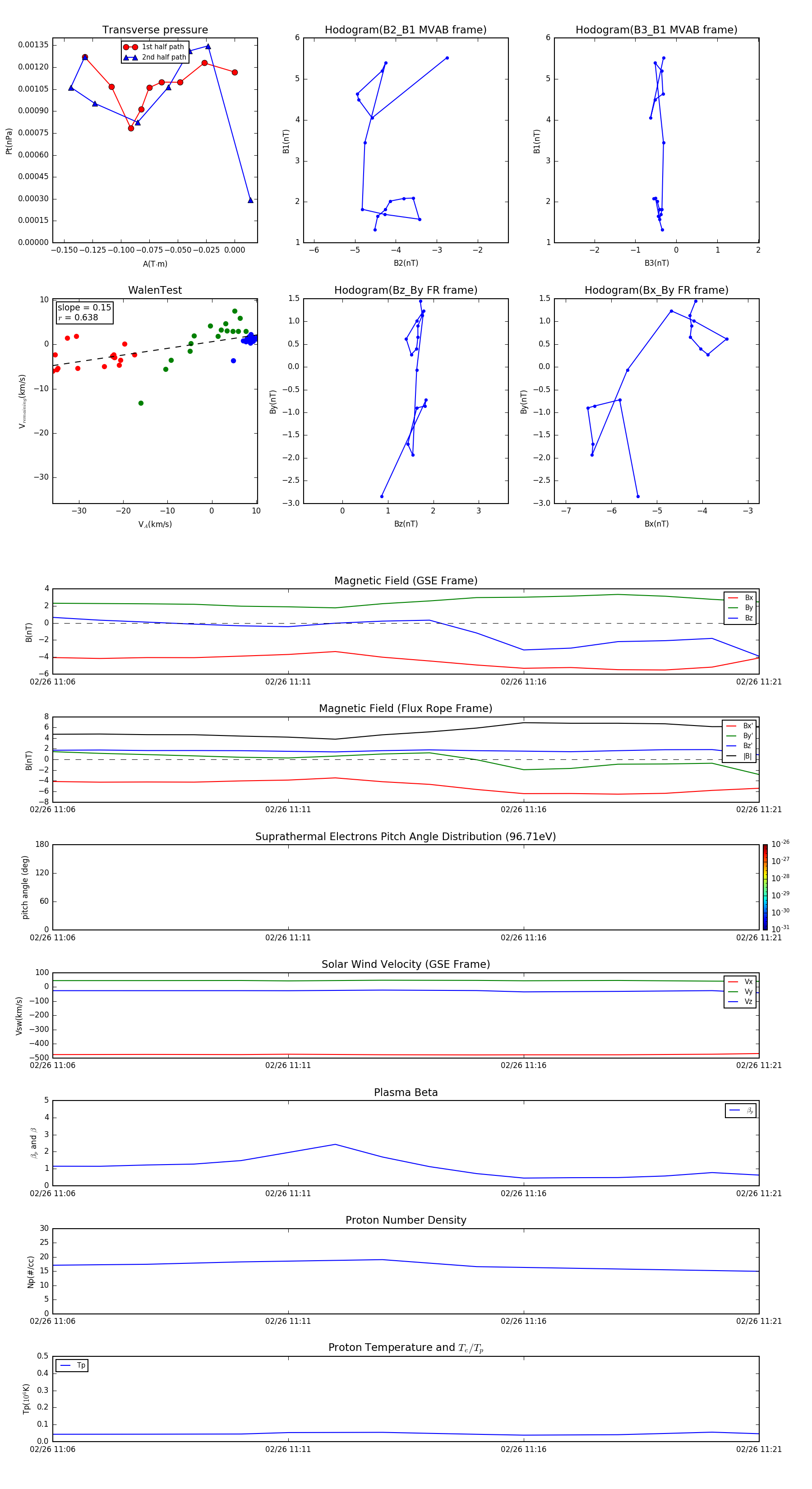Screen dimensions: 812x1489
Task: Click the 'Bx' entry in GSE legend
Action: [x=740, y=598]
